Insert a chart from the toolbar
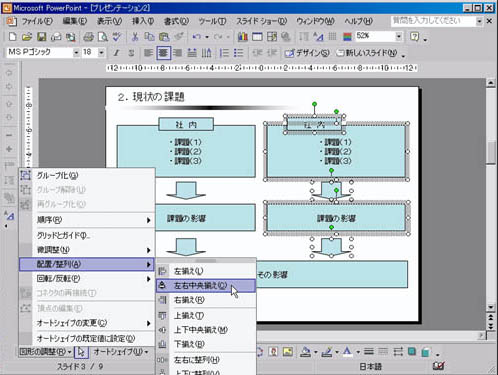 (243, 36)
